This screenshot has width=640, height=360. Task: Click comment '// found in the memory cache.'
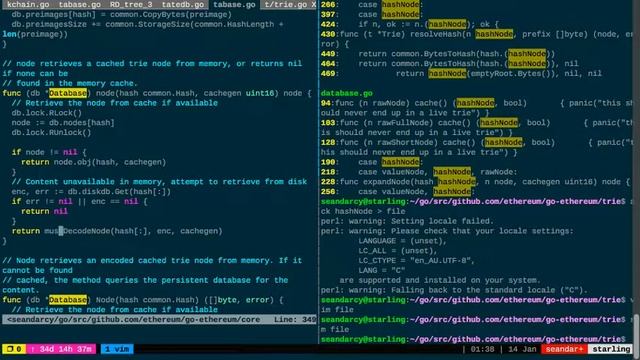point(70,83)
